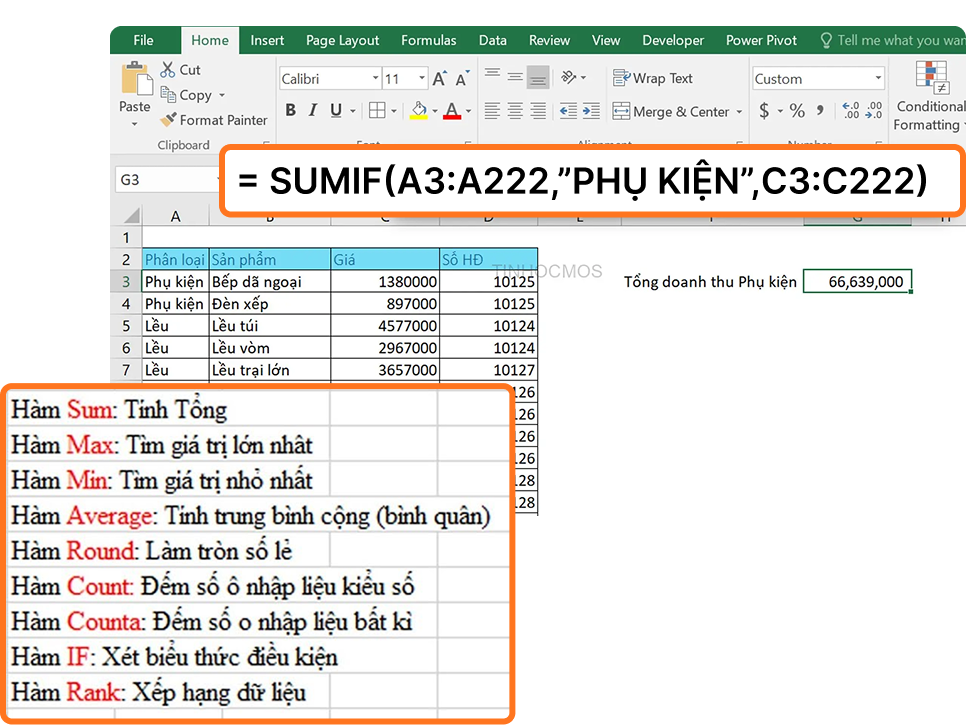Click the Increase Font Size icon
This screenshot has width=966, height=725.
coord(436,77)
